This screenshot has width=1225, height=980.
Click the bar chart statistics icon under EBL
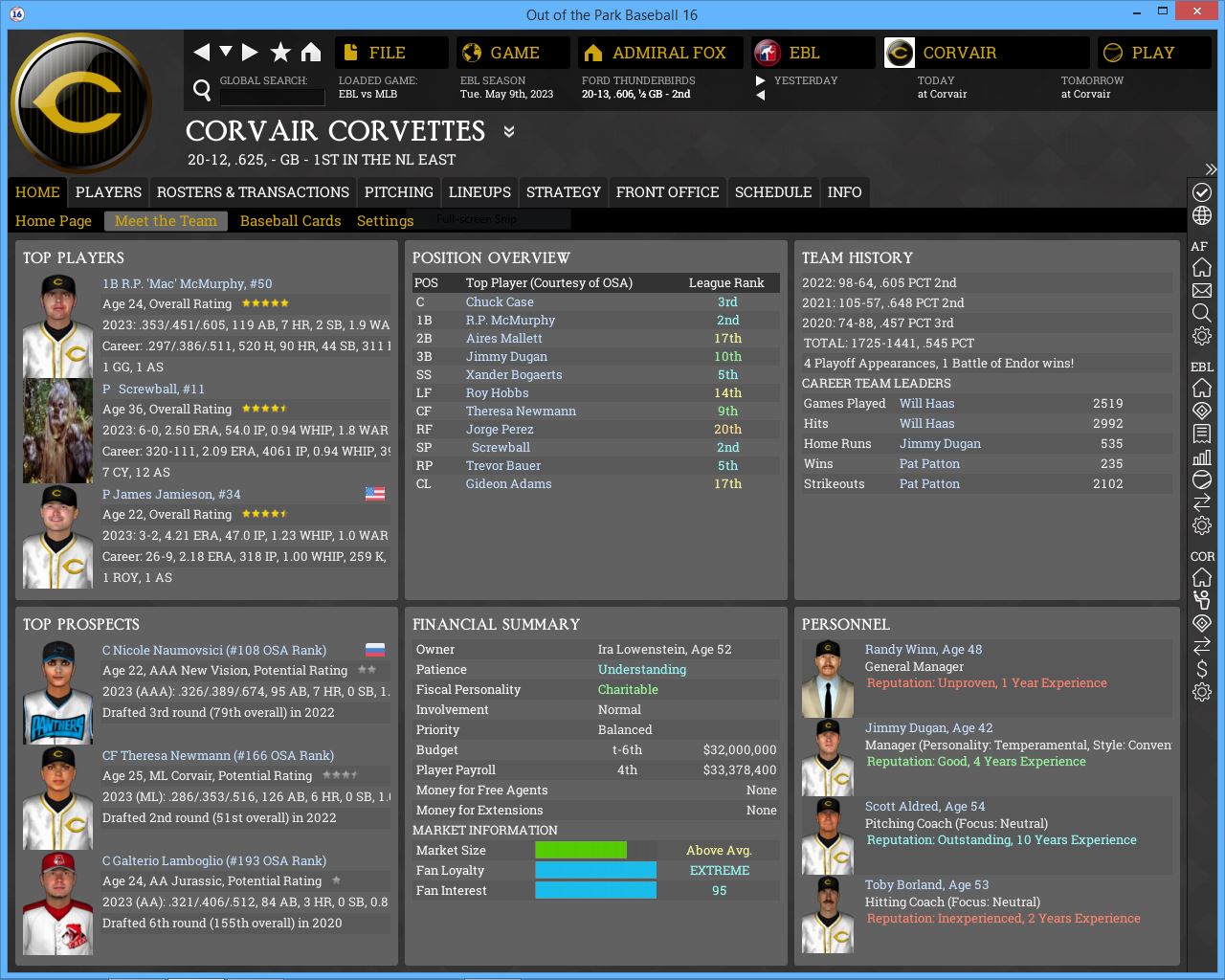[1202, 457]
